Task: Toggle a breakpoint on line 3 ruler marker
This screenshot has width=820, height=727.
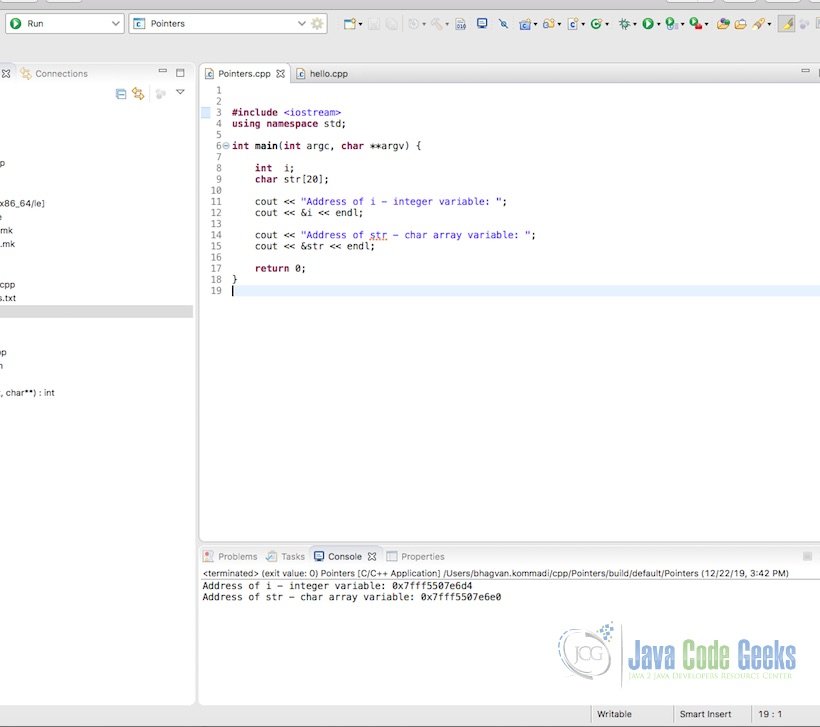Action: (x=207, y=112)
